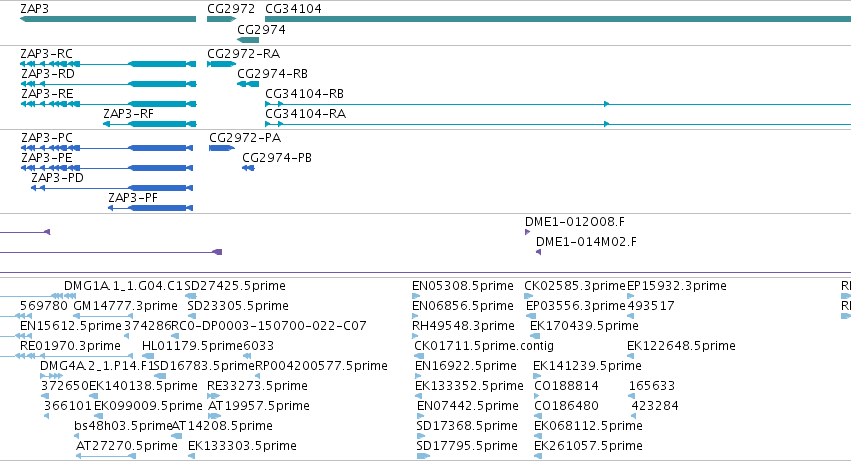Viewport: 851px width, 461px height.
Task: Select the ZAP3-PD protein label
Action: [58, 178]
